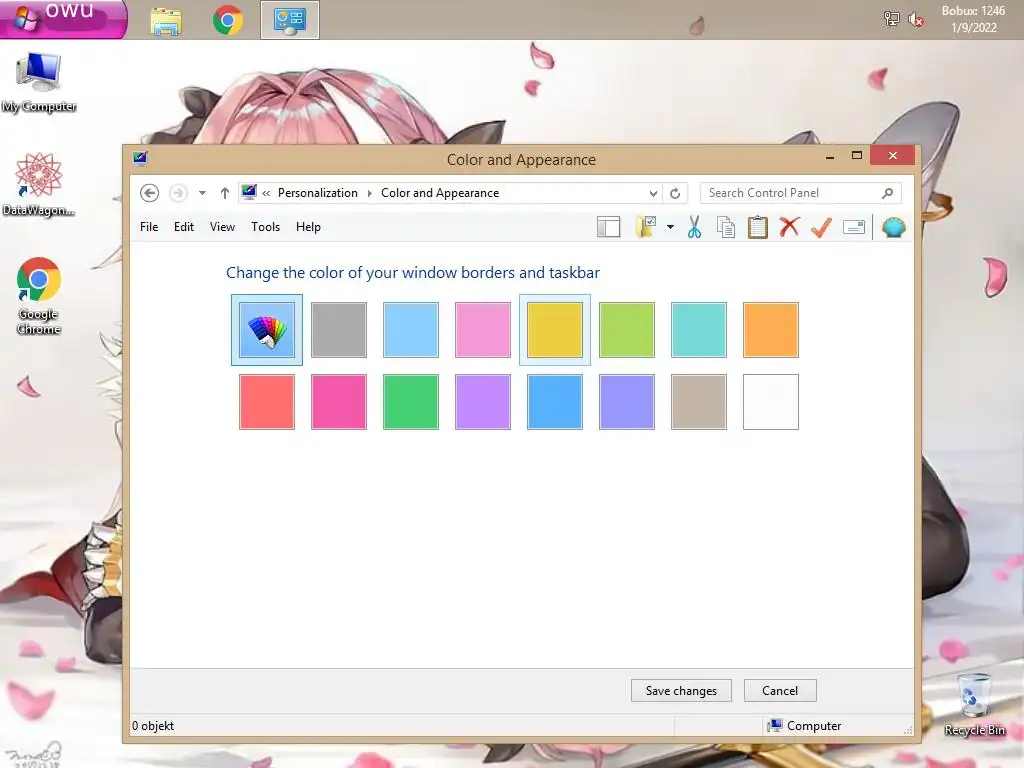Image resolution: width=1024 pixels, height=768 pixels.
Task: Maximize the Color and Appearance window
Action: (x=857, y=155)
